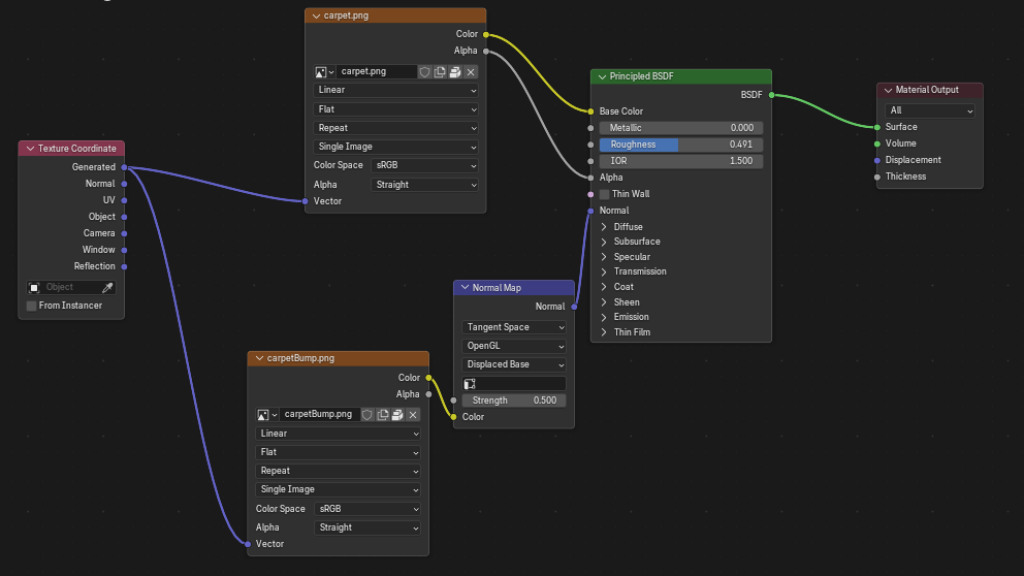The width and height of the screenshot is (1024, 576).
Task: Collapse the Principled BSDF node
Action: (601, 76)
